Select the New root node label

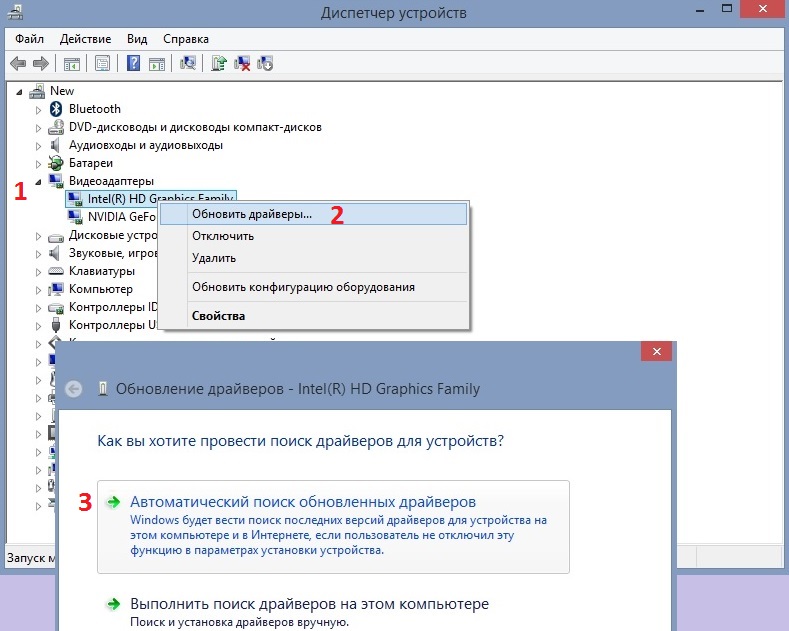[62, 91]
